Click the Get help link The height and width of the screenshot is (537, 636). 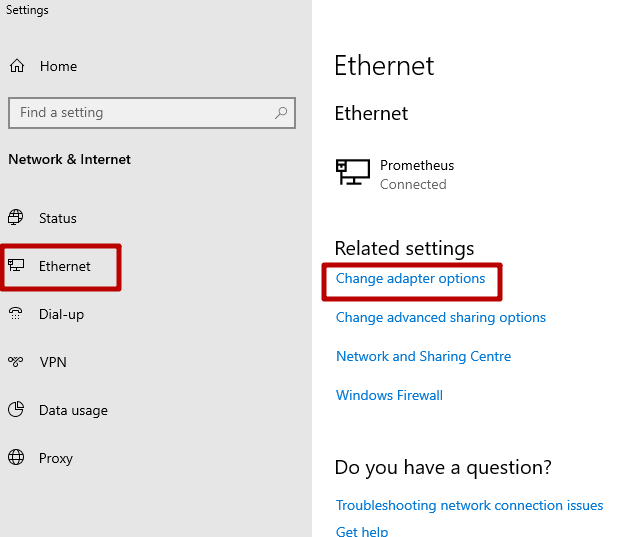click(x=362, y=531)
